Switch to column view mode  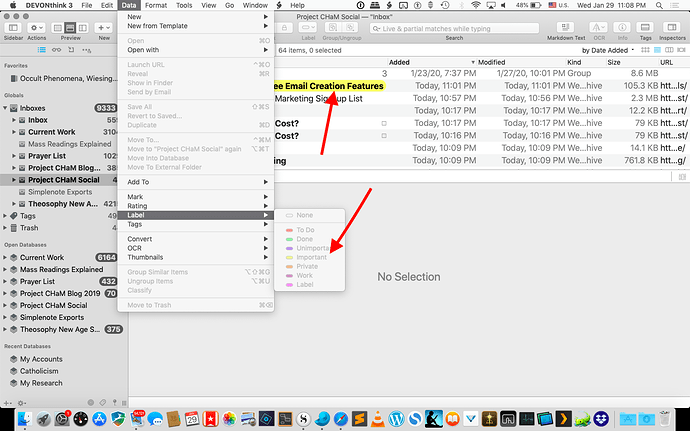[669, 50]
